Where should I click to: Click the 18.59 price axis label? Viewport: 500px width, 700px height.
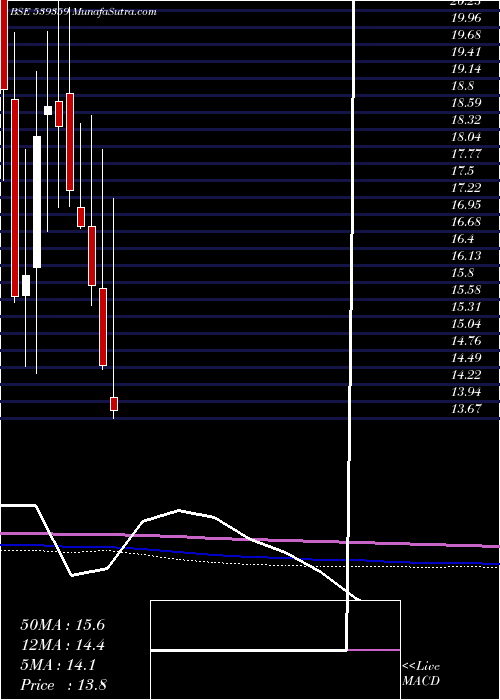[x=466, y=103]
